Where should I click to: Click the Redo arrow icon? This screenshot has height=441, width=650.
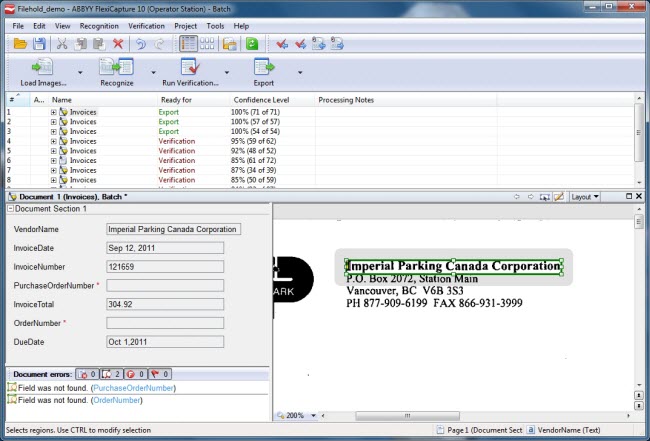(160, 44)
